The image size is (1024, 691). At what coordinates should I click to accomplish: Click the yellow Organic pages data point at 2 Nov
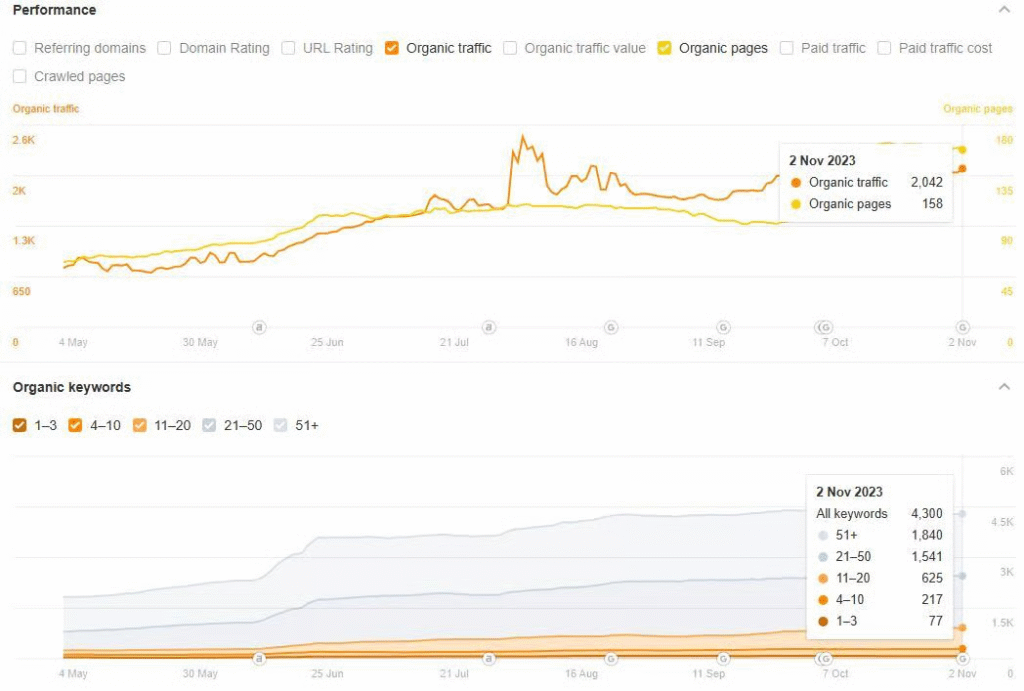pos(962,150)
